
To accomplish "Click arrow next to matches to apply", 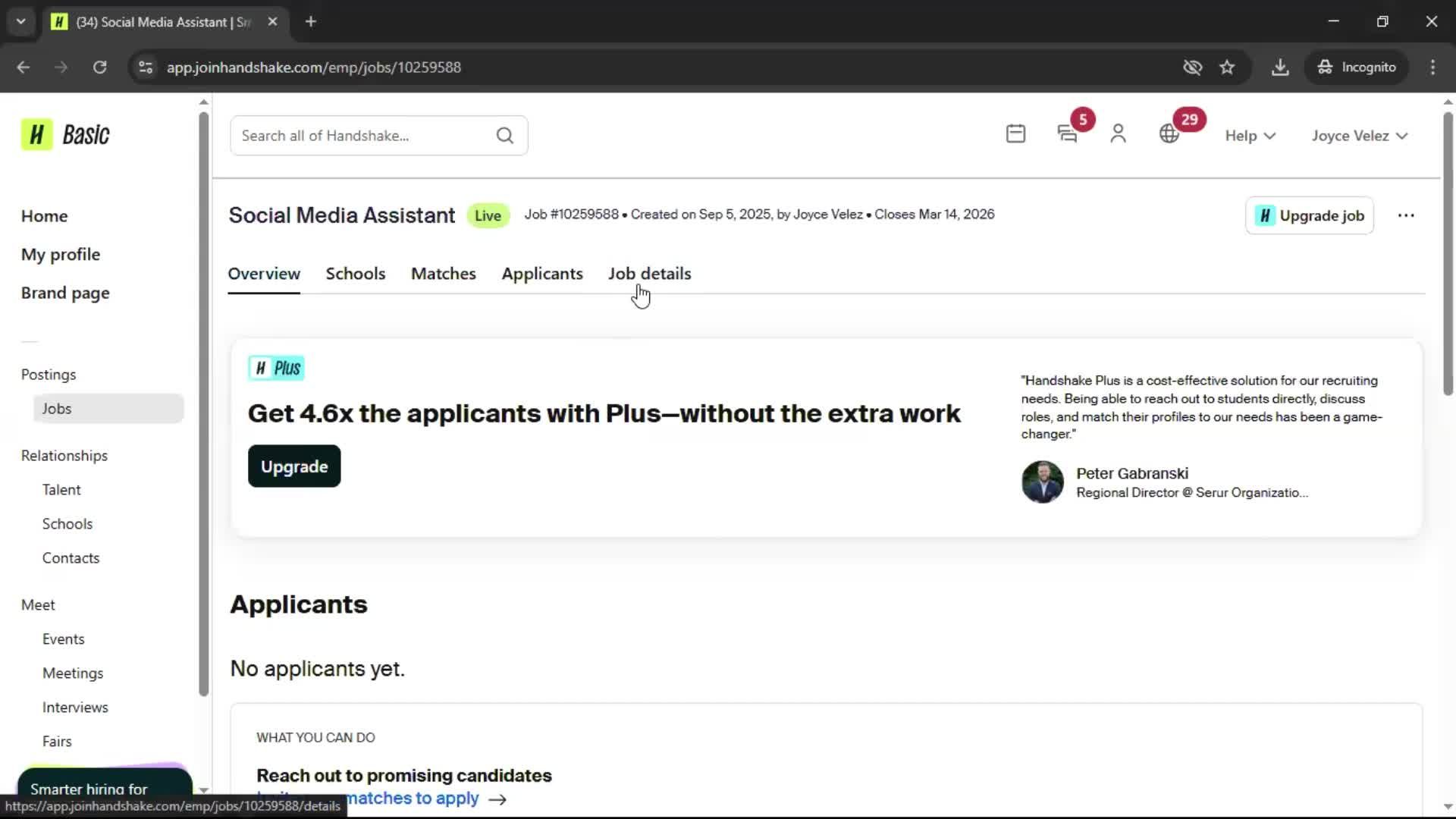I will coord(497,799).
